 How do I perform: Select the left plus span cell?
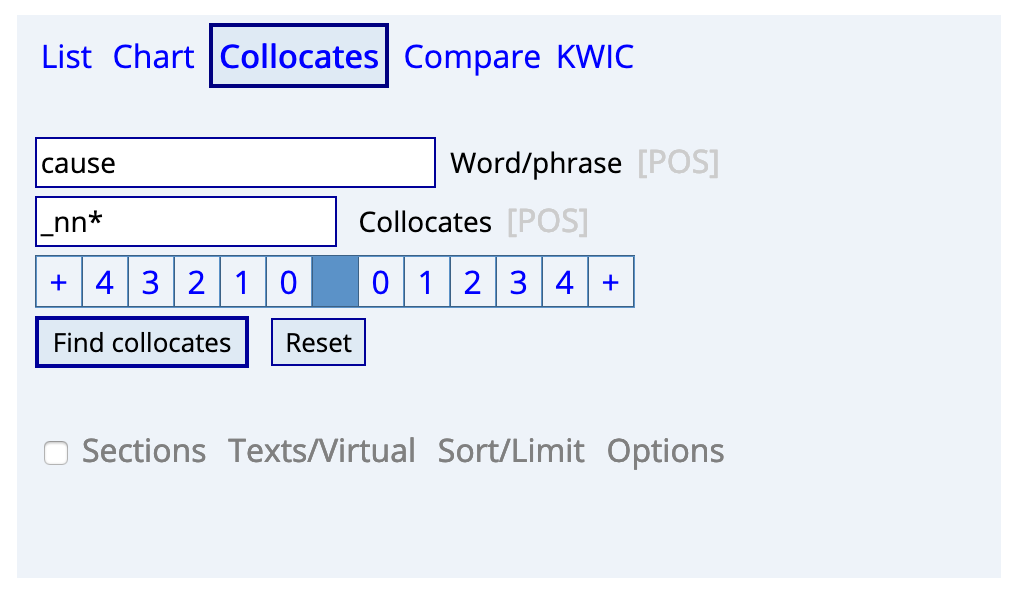point(59,282)
